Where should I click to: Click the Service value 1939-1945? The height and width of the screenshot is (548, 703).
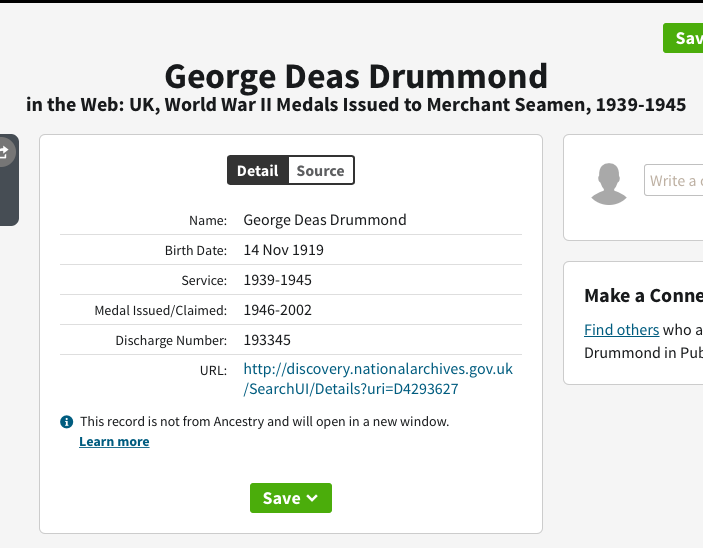278,280
